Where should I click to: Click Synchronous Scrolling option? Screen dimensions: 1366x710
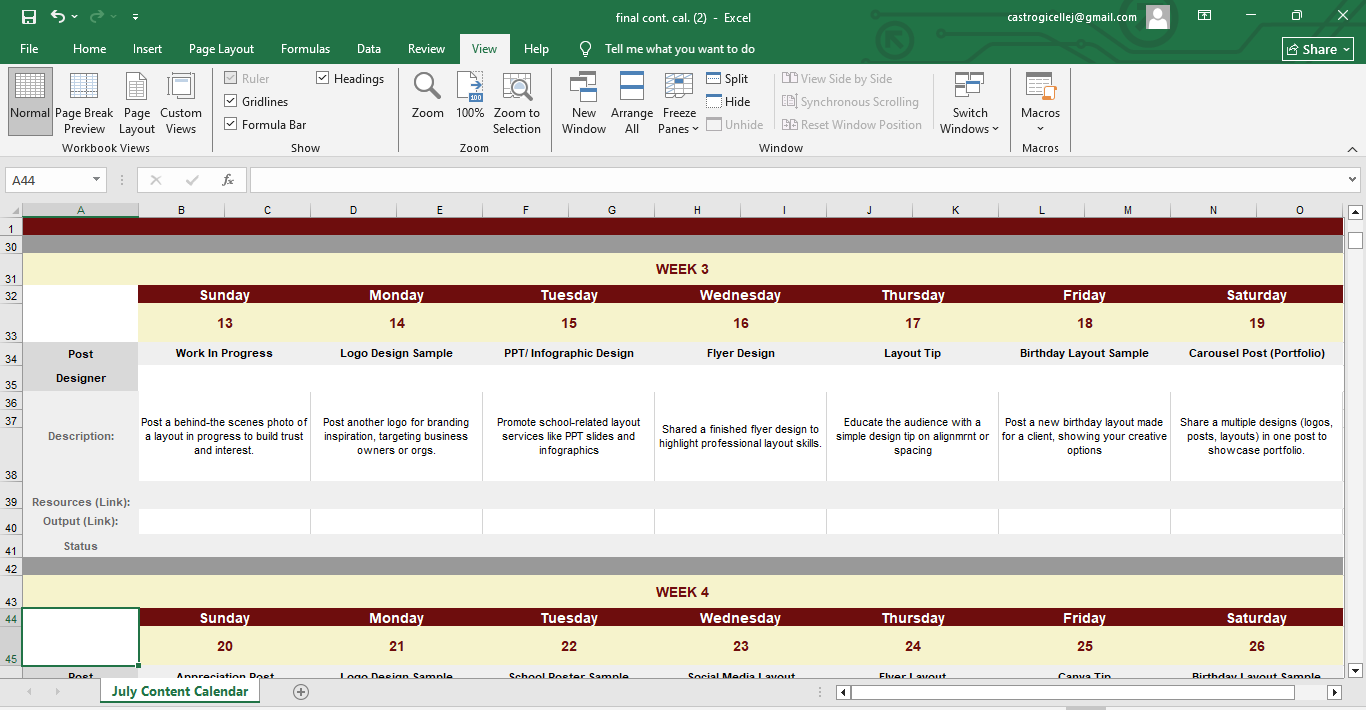[850, 102]
